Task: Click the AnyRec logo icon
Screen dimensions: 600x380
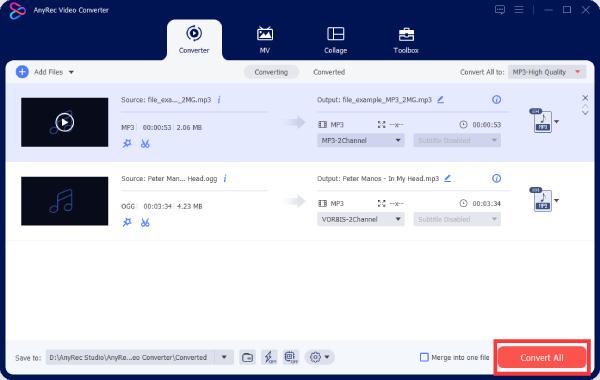Action: [x=17, y=10]
